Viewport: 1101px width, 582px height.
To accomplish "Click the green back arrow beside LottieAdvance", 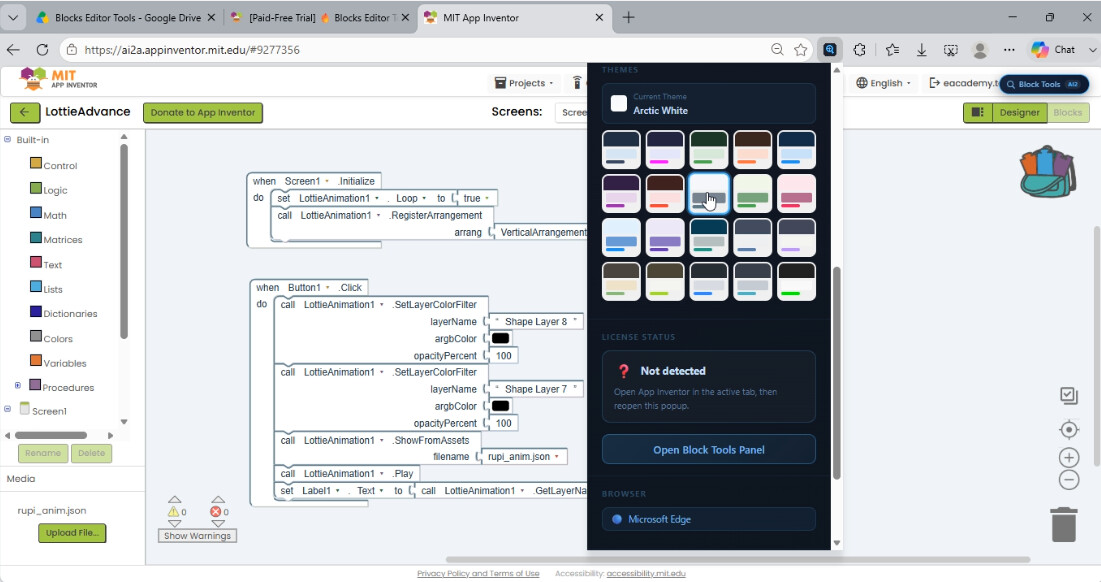I will pos(25,112).
